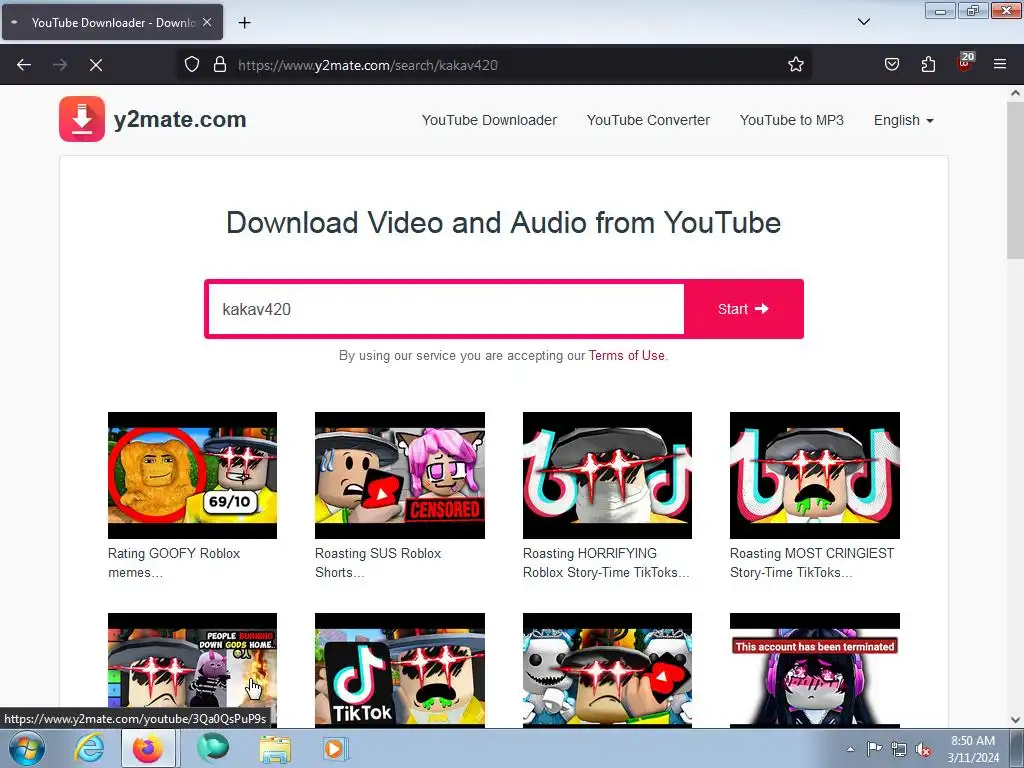1024x768 pixels.
Task: Click the scrollbar down arrow
Action: tap(1015, 720)
